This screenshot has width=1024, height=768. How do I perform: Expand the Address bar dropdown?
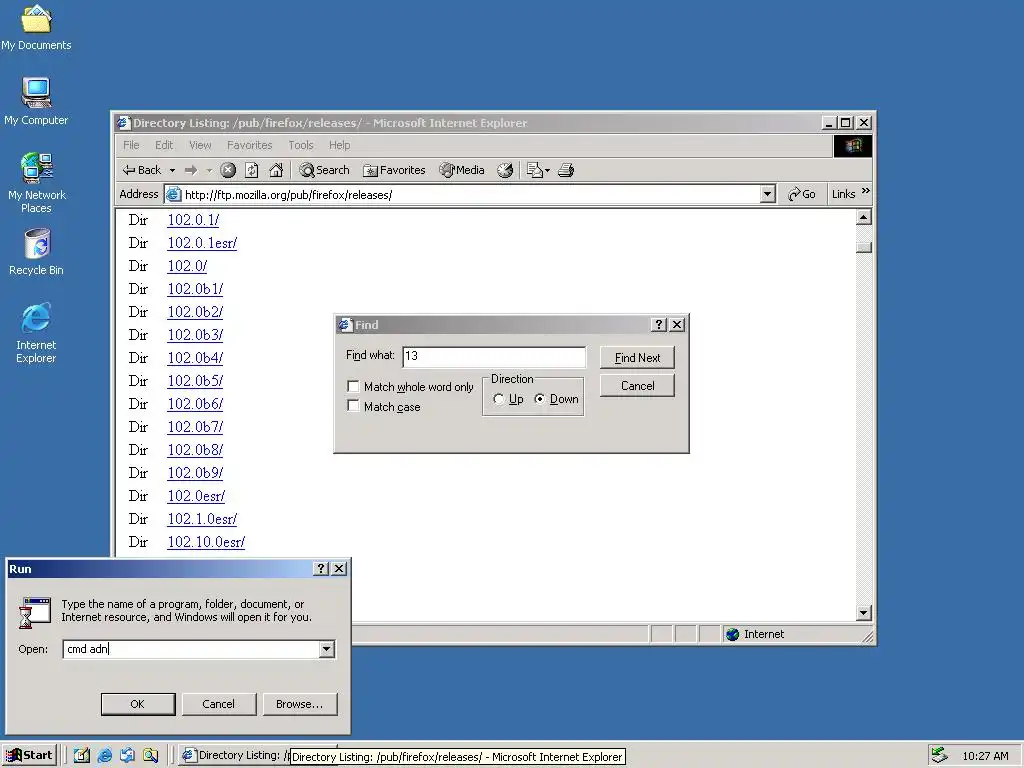(x=768, y=195)
